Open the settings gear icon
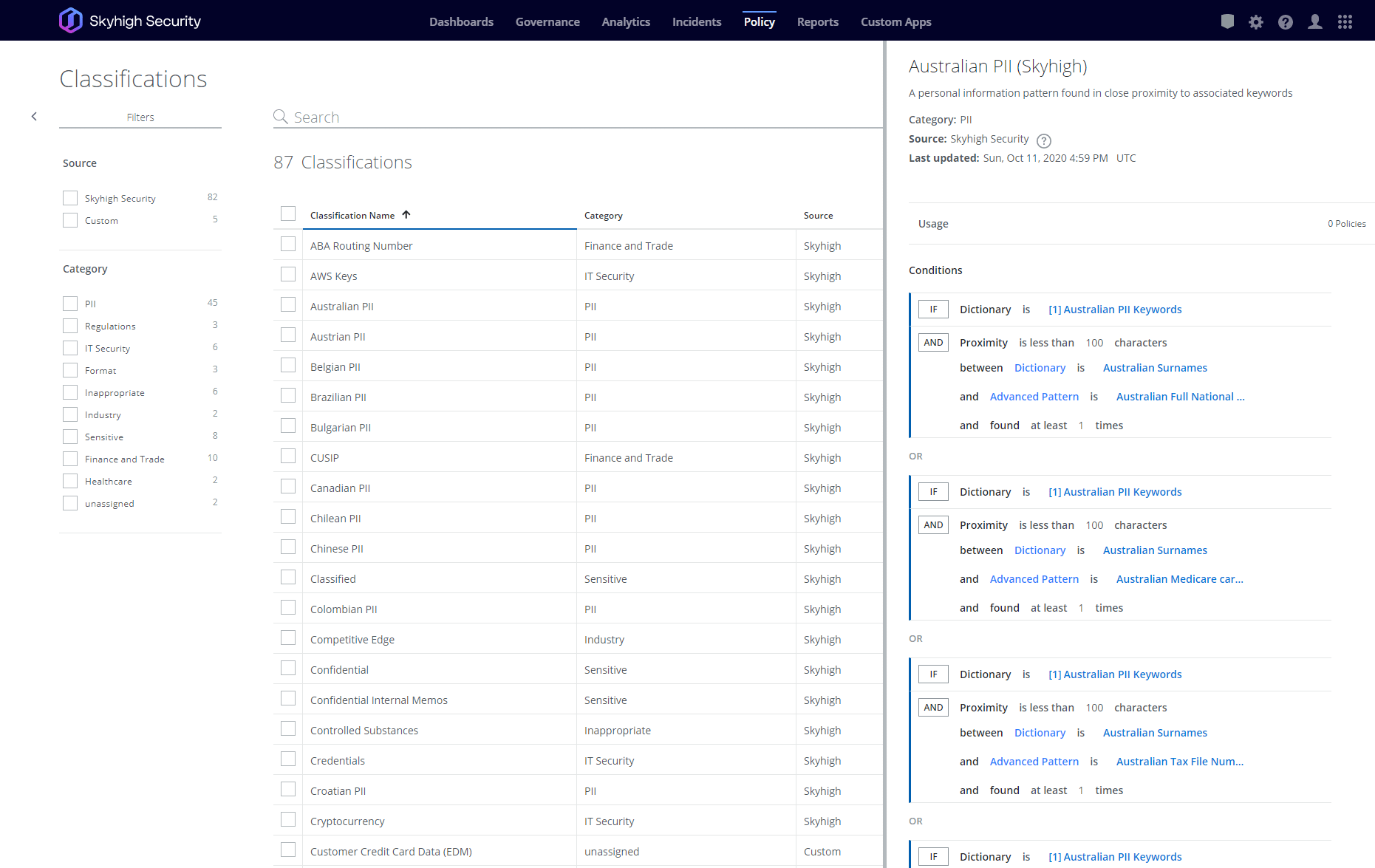This screenshot has width=1375, height=868. 1256,21
